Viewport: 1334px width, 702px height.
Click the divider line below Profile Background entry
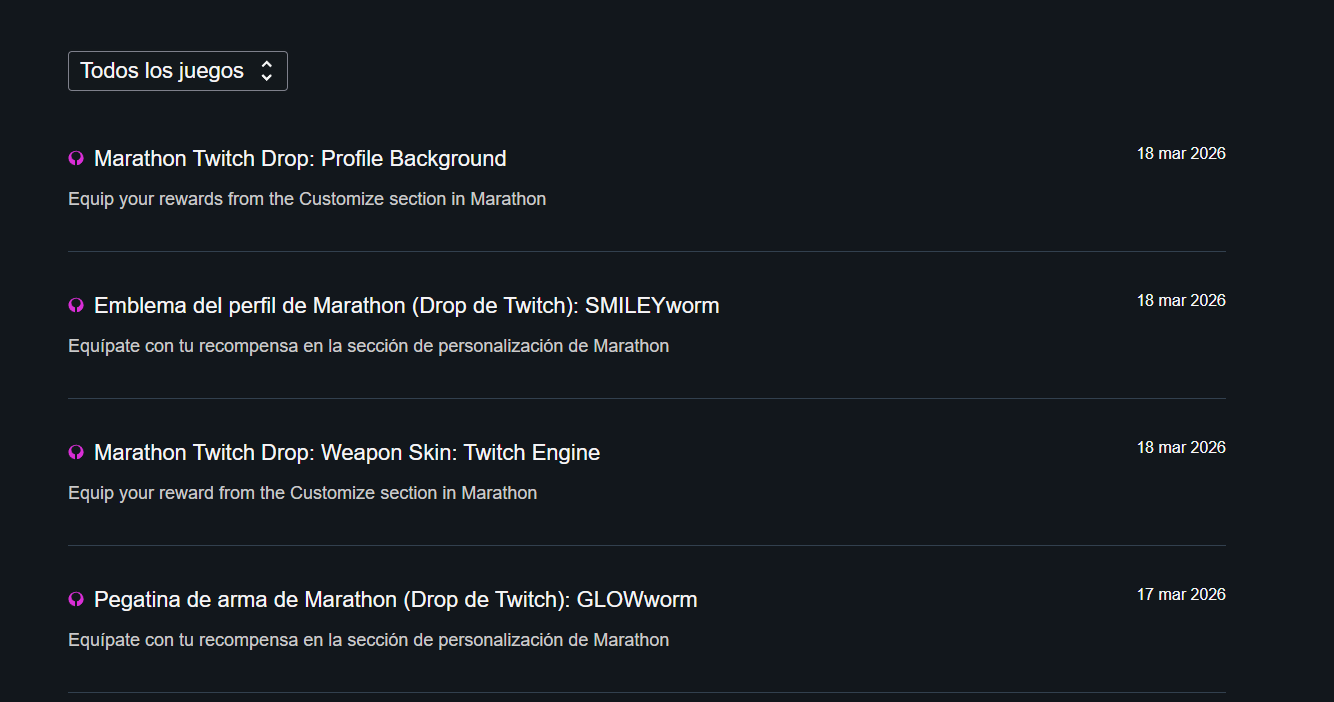(x=646, y=251)
